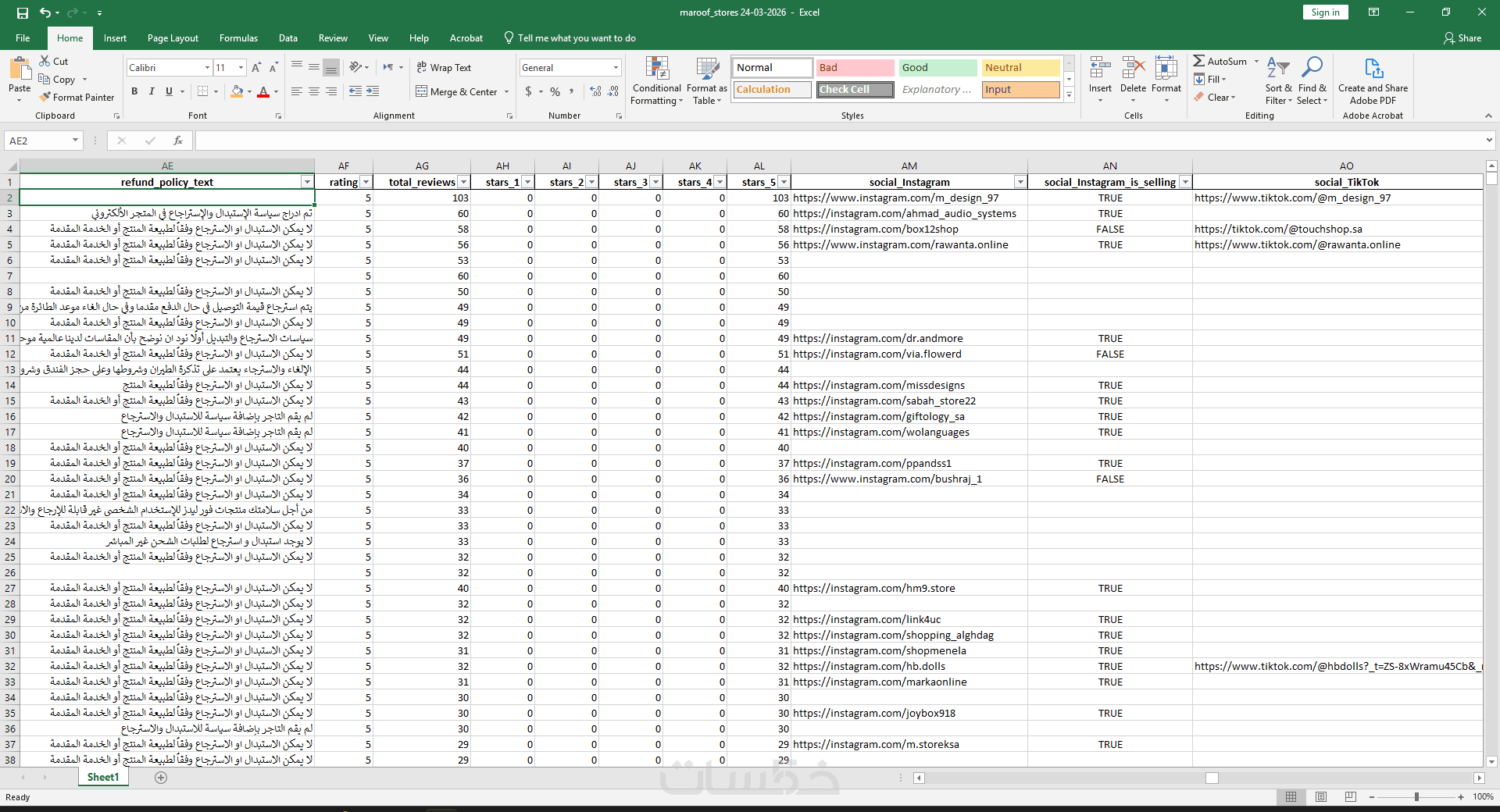Click the AutoSum sigma icon

click(x=1198, y=61)
